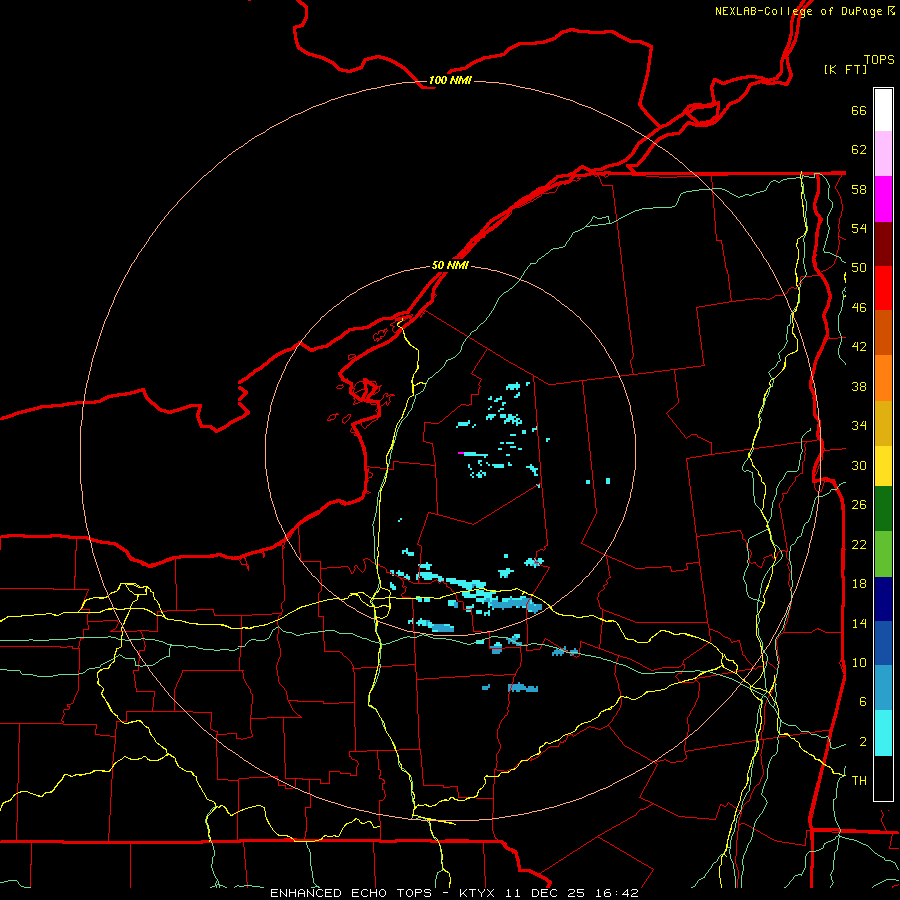Click the KTYX radar station identifier
Screen dimensions: 900x900
[476, 893]
